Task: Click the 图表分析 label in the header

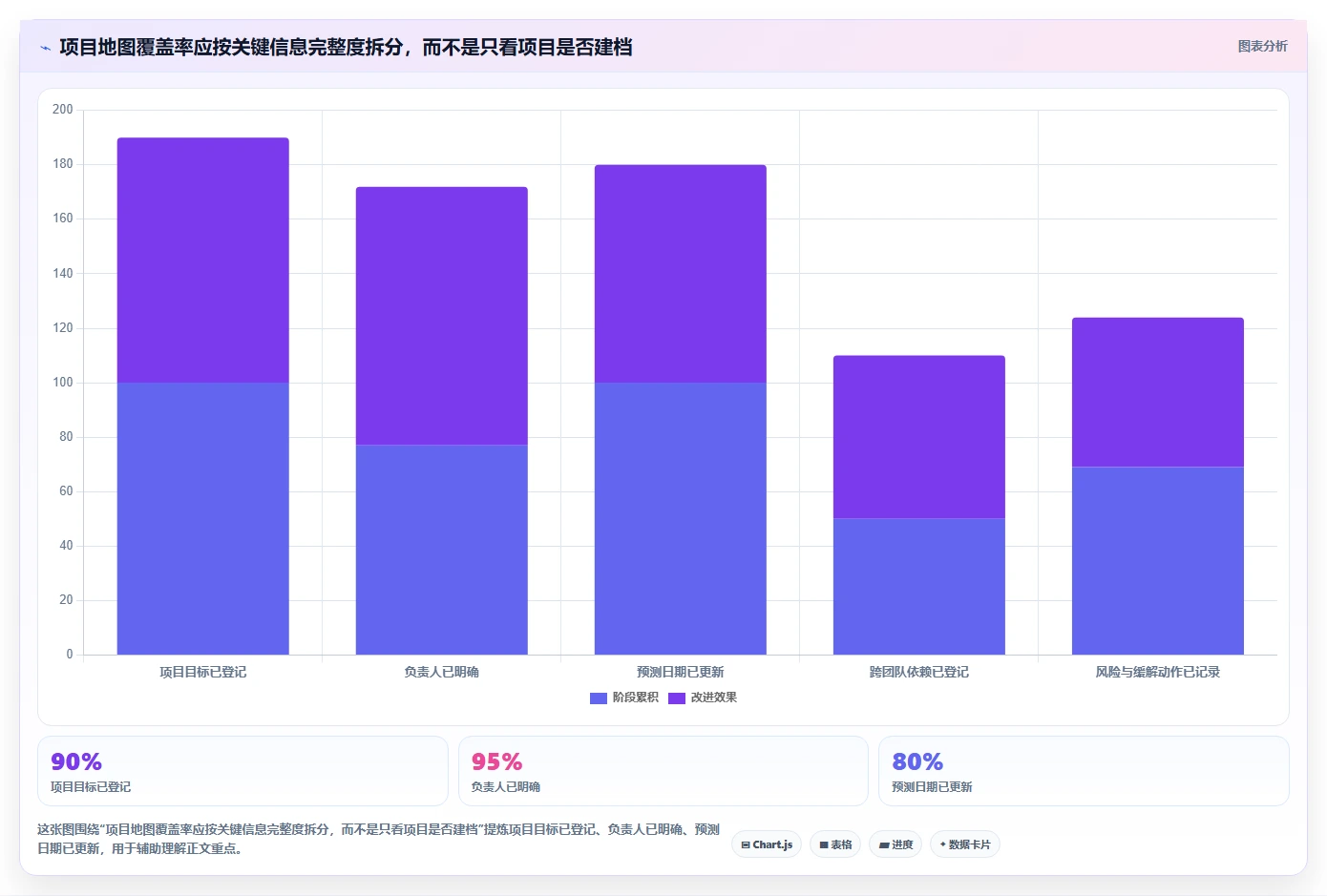Action: pos(1262,46)
